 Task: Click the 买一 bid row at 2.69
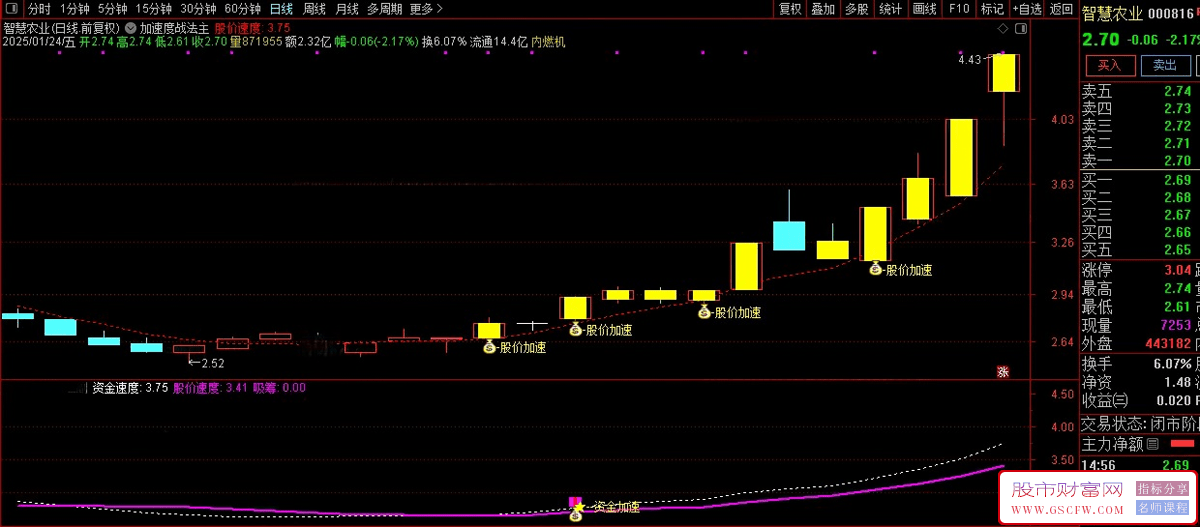pyautogui.click(x=1139, y=181)
